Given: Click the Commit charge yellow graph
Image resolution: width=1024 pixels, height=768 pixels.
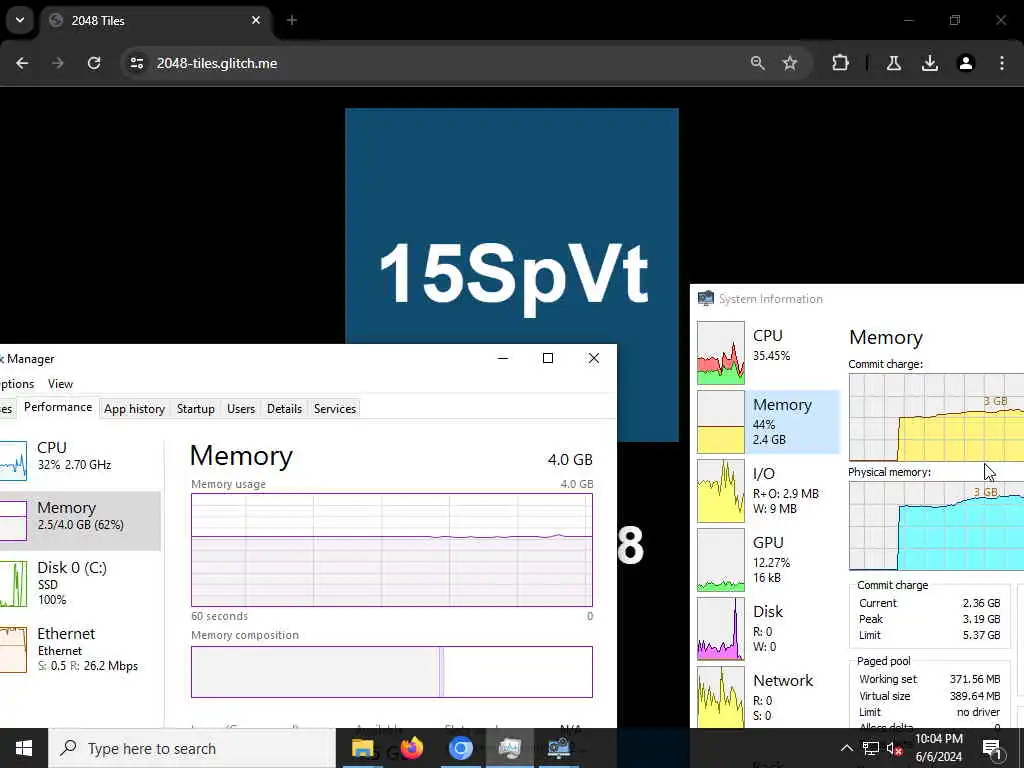Looking at the screenshot, I should (x=936, y=417).
